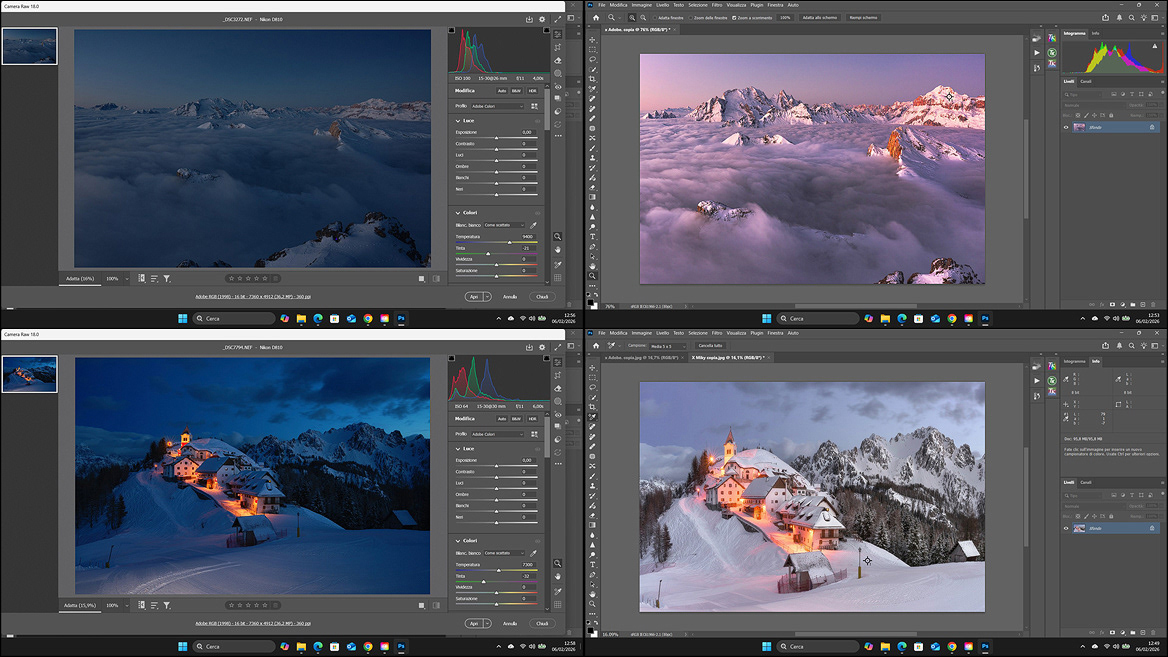
Task: Select the Move tool in Photoshop toolbar
Action: click(x=592, y=40)
